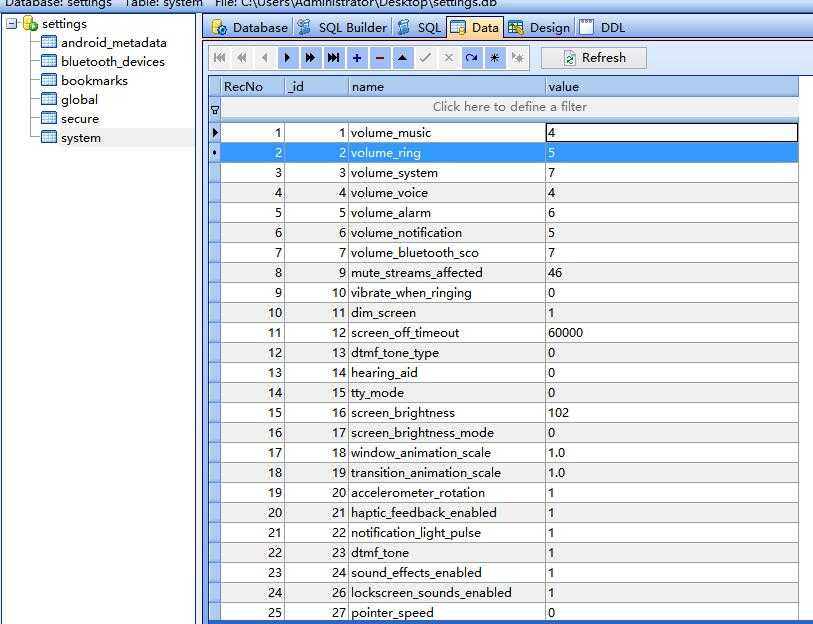Open the filter icon in filter row
813x624 pixels.
click(215, 110)
